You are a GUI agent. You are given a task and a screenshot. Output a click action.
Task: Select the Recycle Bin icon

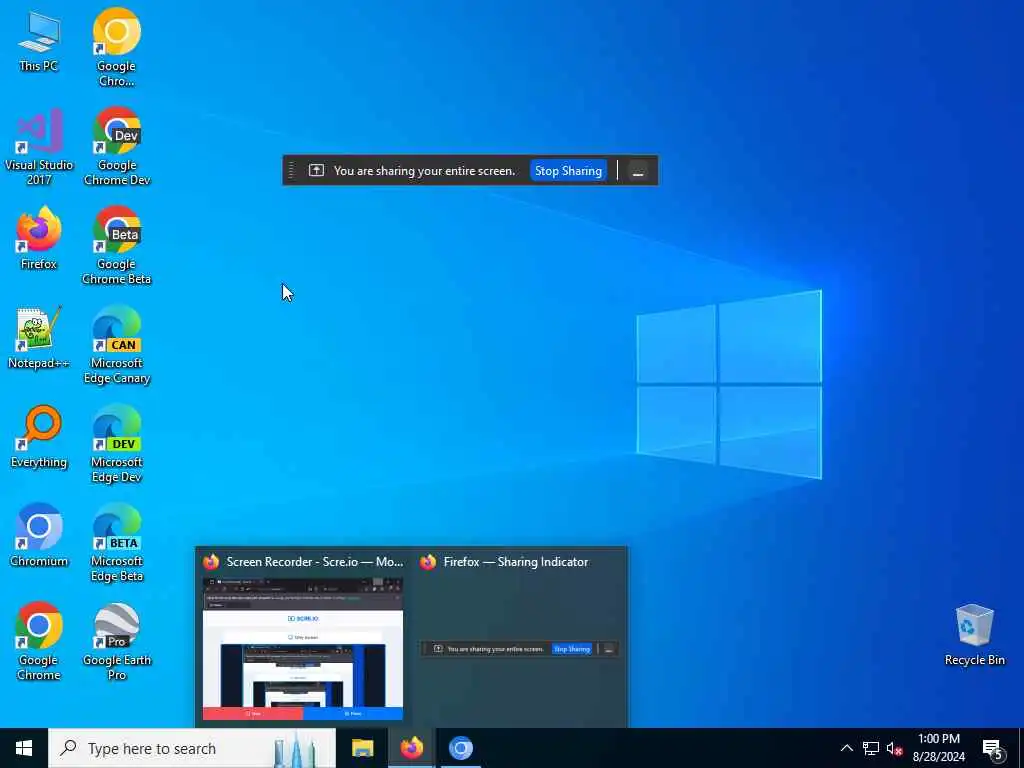[x=974, y=635]
